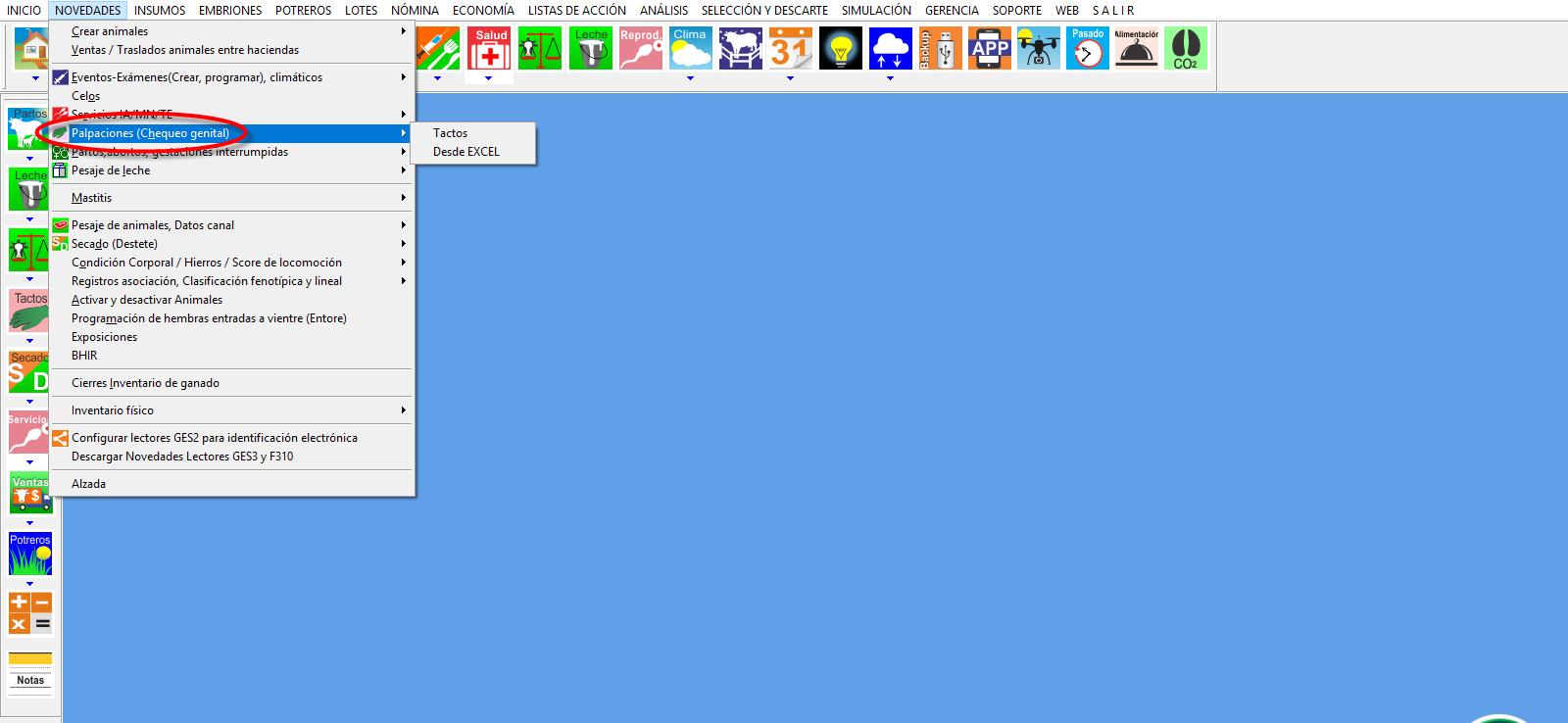Screen dimensions: 1568x723
Task: Open the Reprod reproduction icon
Action: pos(640,48)
